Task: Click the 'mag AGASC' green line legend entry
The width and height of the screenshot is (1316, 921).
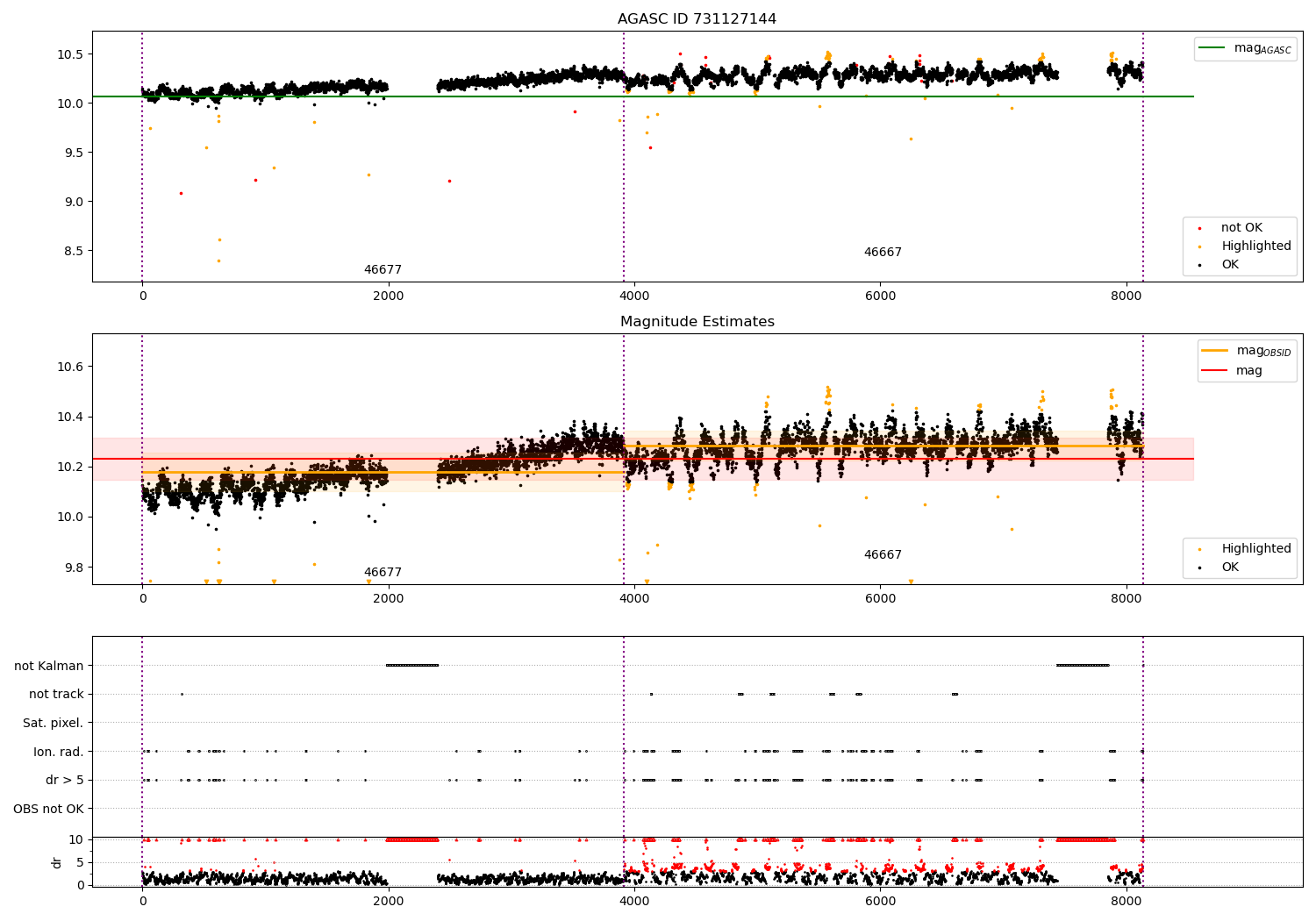Action: (1246, 48)
